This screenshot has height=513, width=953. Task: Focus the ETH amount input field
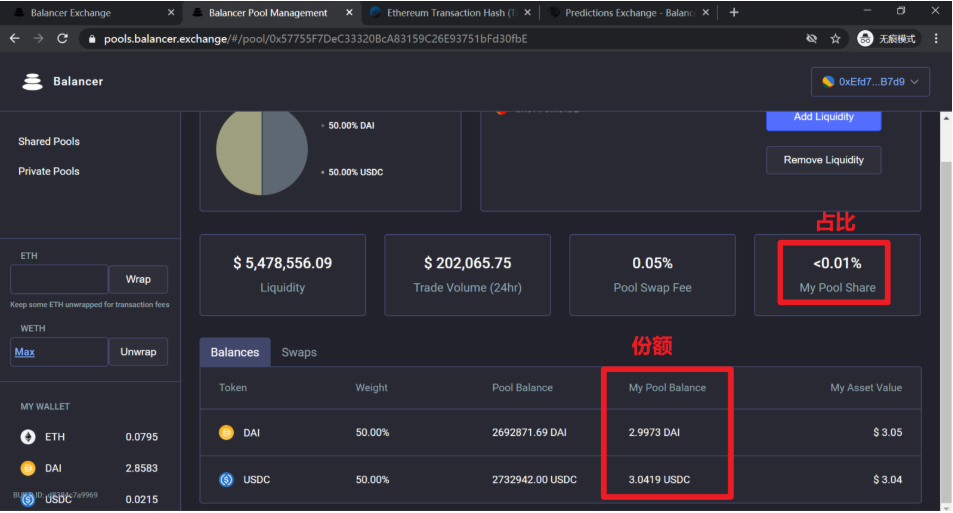(x=59, y=279)
